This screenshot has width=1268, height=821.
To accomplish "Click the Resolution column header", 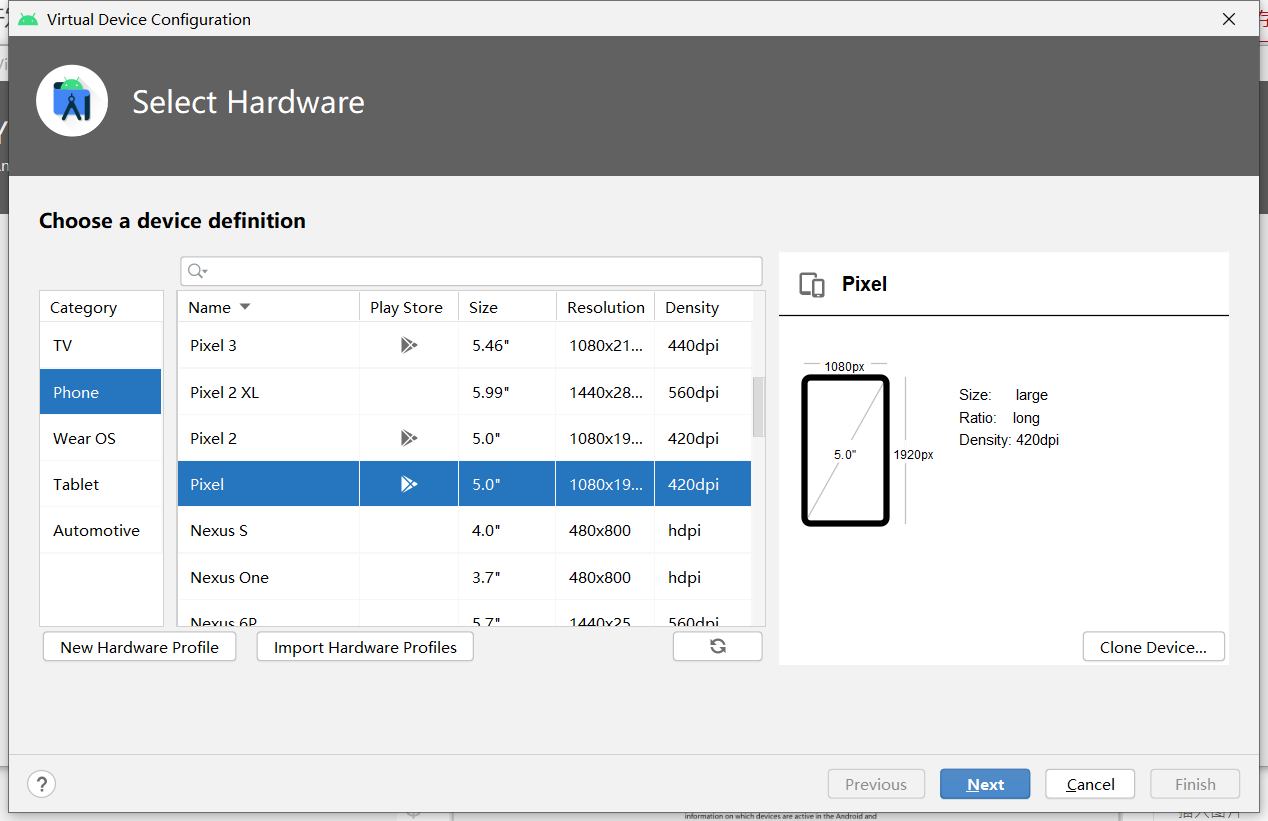I will [x=605, y=307].
